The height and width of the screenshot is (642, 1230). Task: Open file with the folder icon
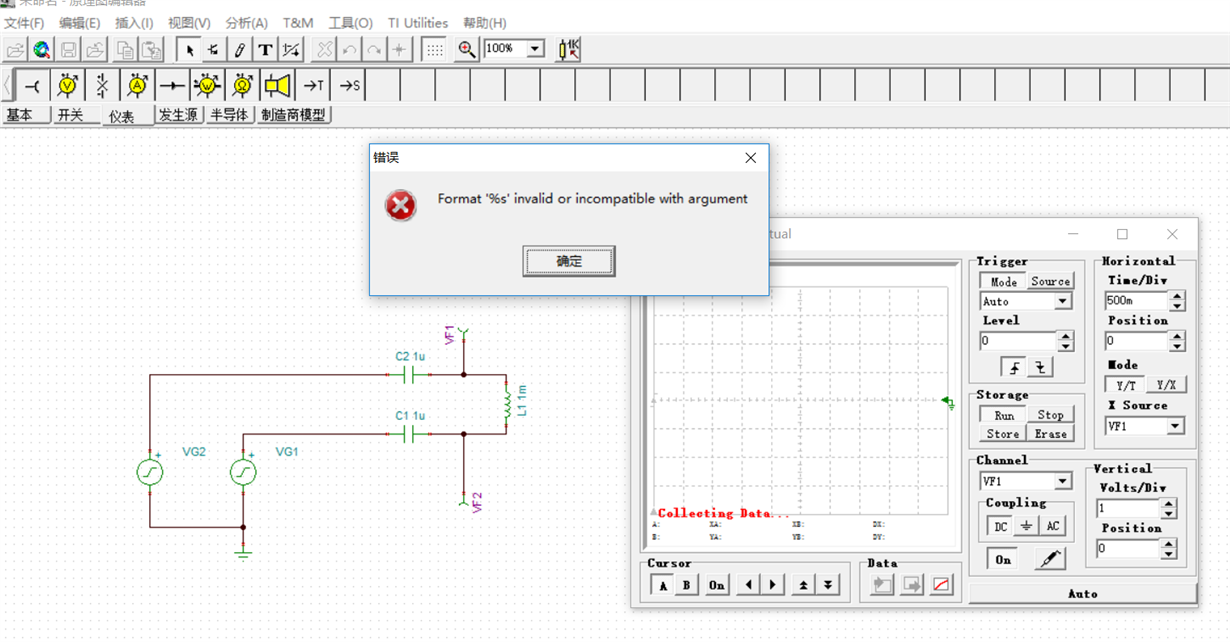point(16,49)
